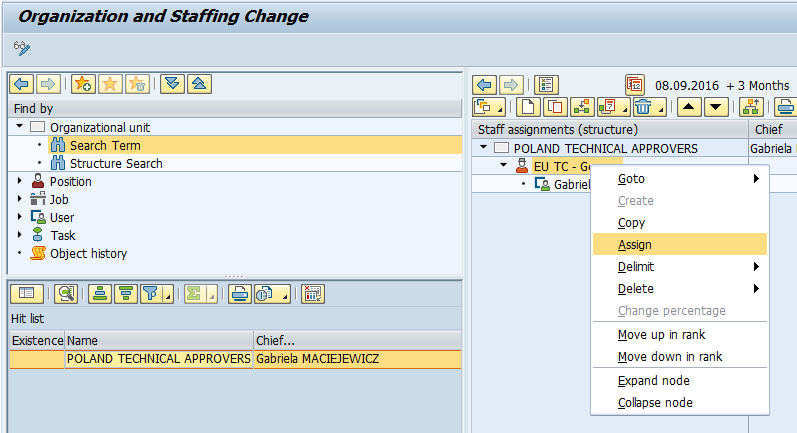Open the date and preview period calendar icon
Screen dimensions: 797x433
coord(635,84)
